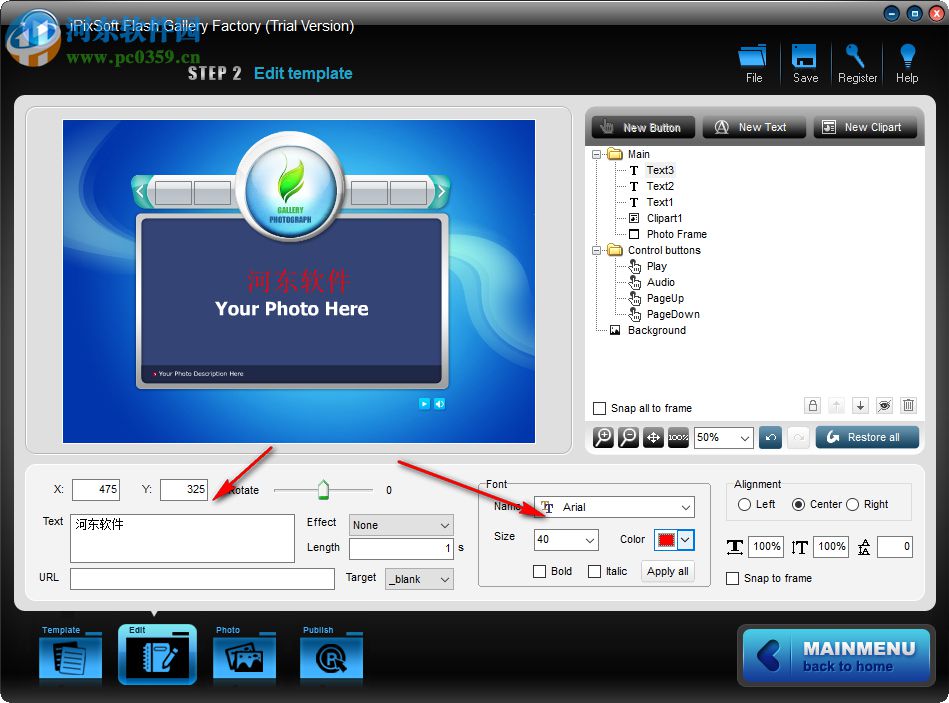Click the Restore all button

click(x=866, y=437)
